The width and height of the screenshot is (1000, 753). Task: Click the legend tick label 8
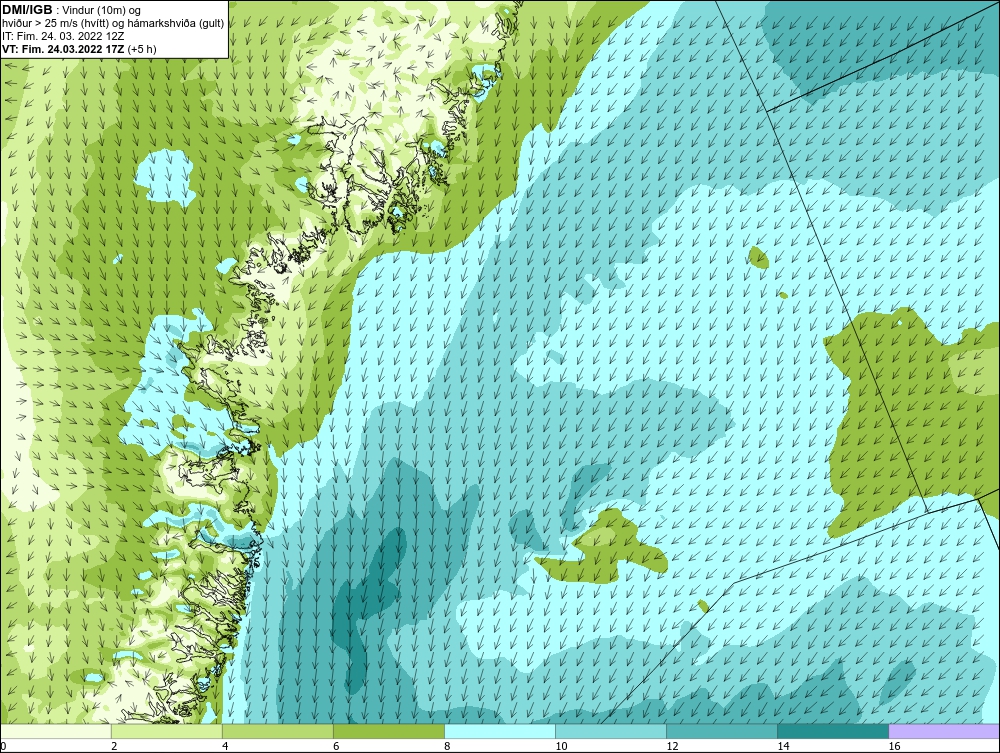click(447, 746)
